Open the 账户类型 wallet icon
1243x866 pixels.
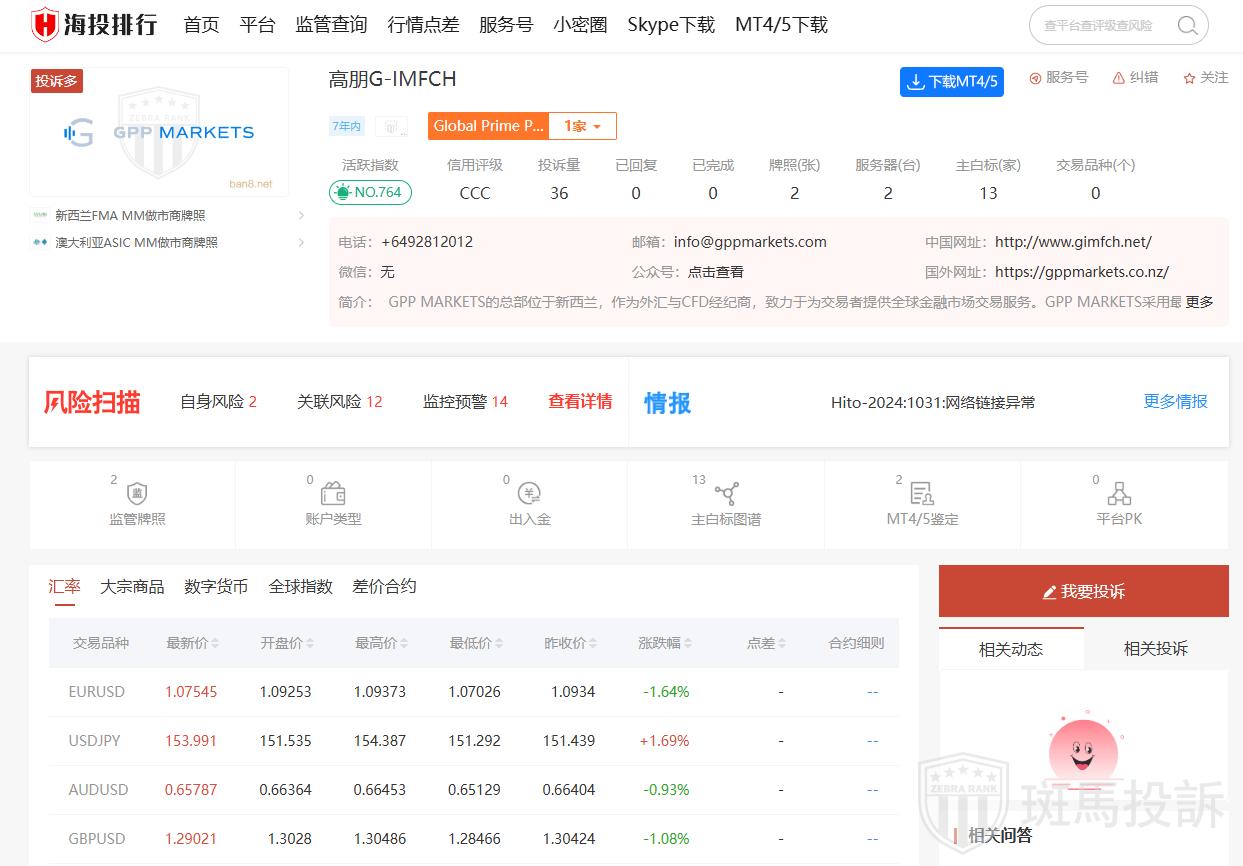pyautogui.click(x=333, y=494)
